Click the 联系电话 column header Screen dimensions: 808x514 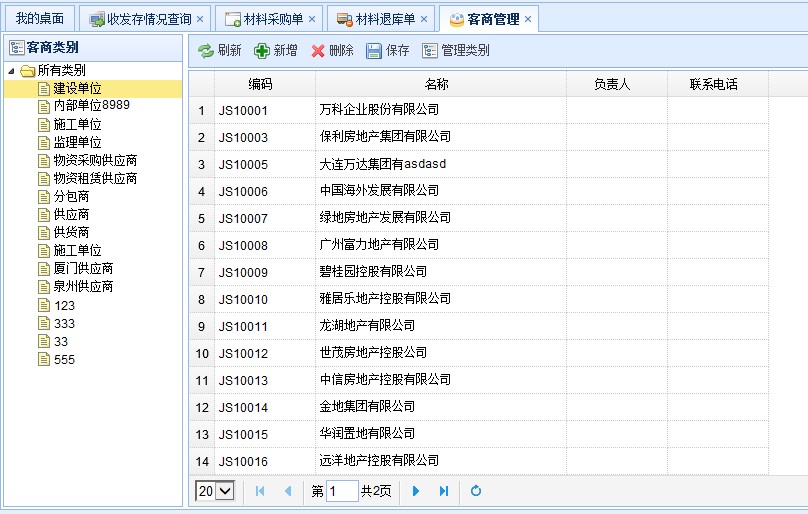tap(718, 84)
